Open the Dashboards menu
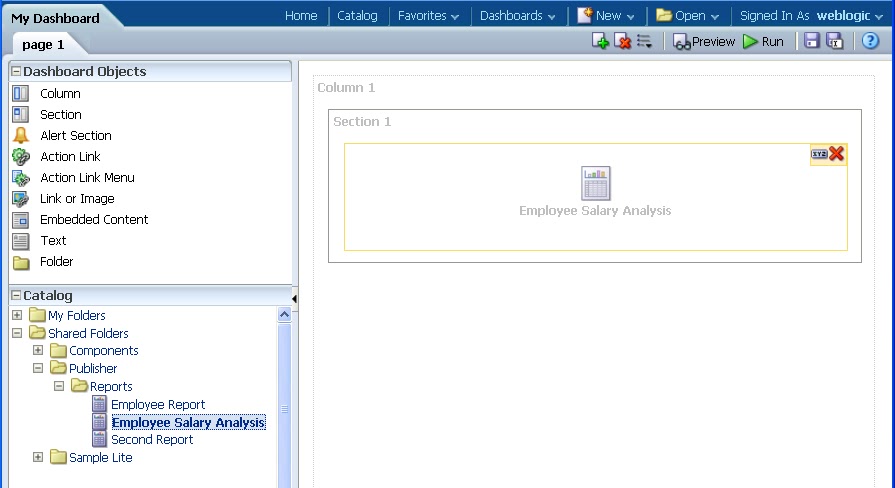Screen dimensions: 895x488 517,16
